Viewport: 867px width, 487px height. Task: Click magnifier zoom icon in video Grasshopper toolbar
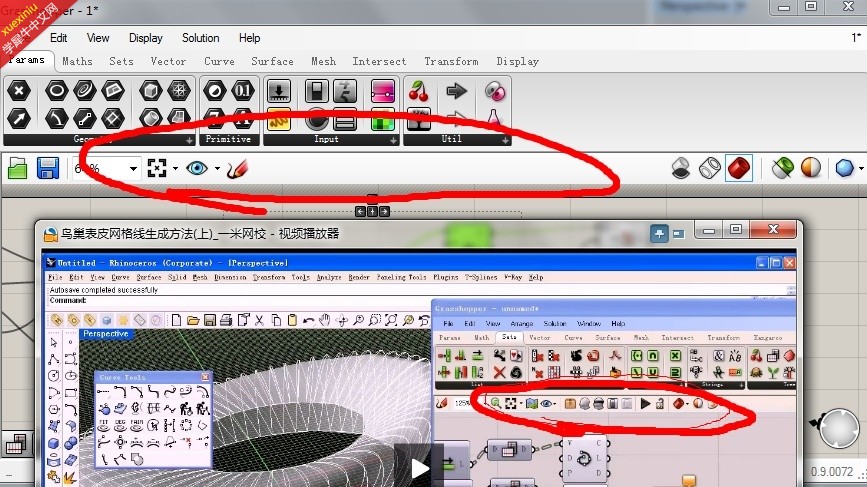tap(495, 404)
